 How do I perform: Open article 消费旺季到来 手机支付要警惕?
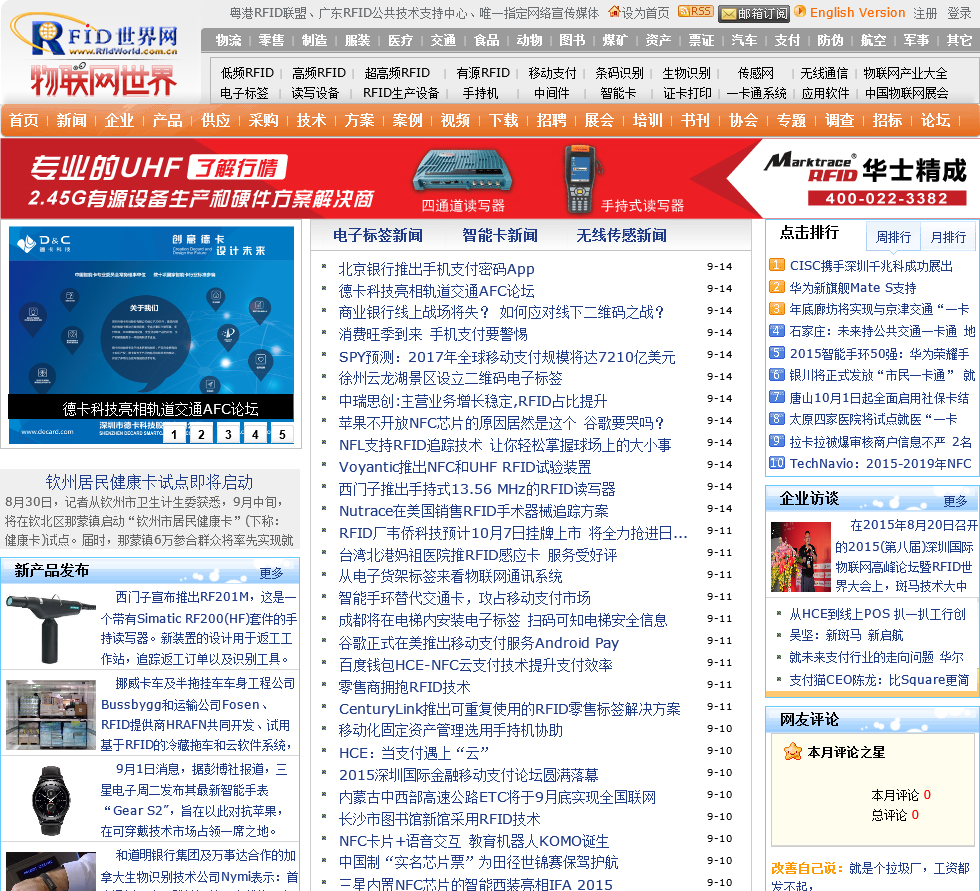[432, 334]
